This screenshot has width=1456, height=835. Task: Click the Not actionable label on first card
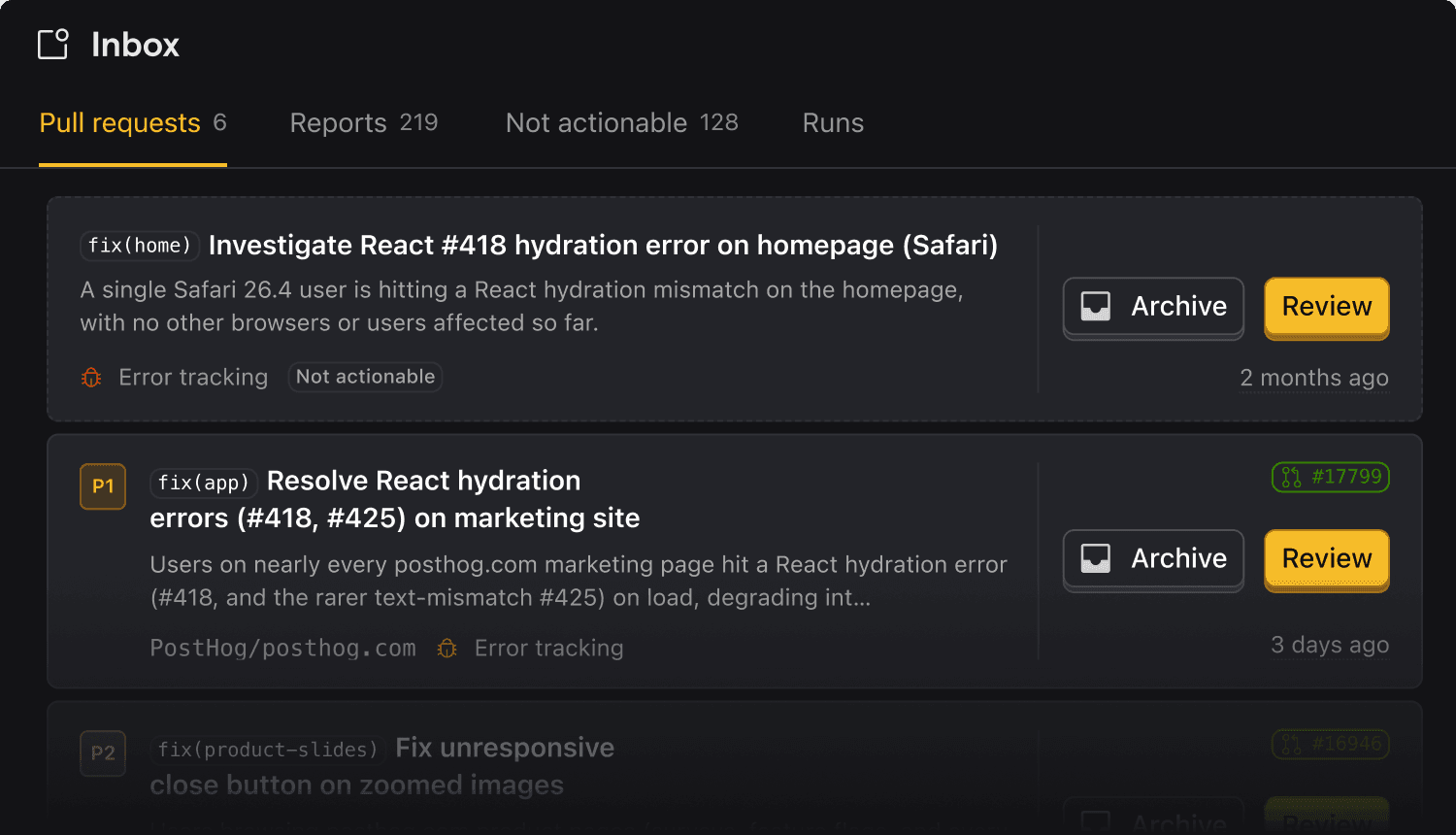[365, 377]
